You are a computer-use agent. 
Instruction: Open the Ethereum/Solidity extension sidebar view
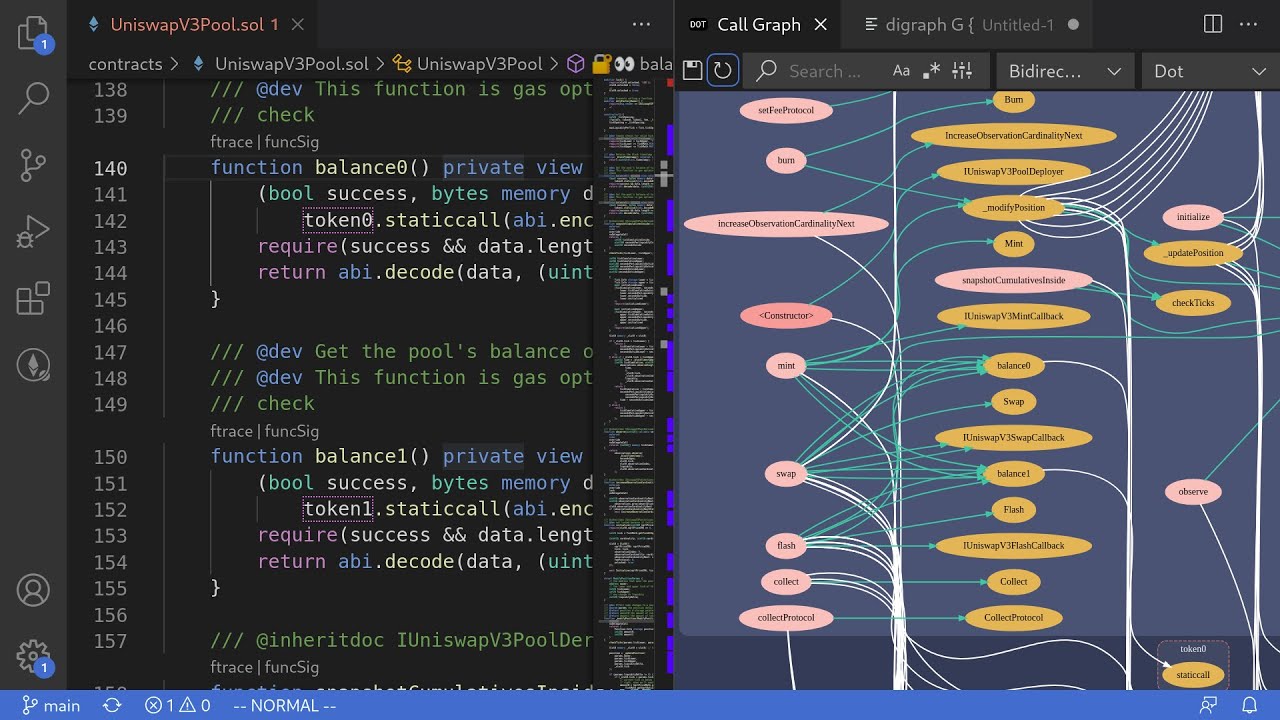(33, 367)
